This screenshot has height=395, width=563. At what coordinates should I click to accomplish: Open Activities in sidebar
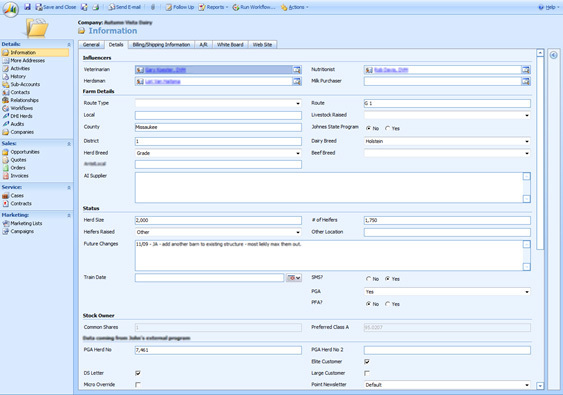pyautogui.click(x=16, y=68)
